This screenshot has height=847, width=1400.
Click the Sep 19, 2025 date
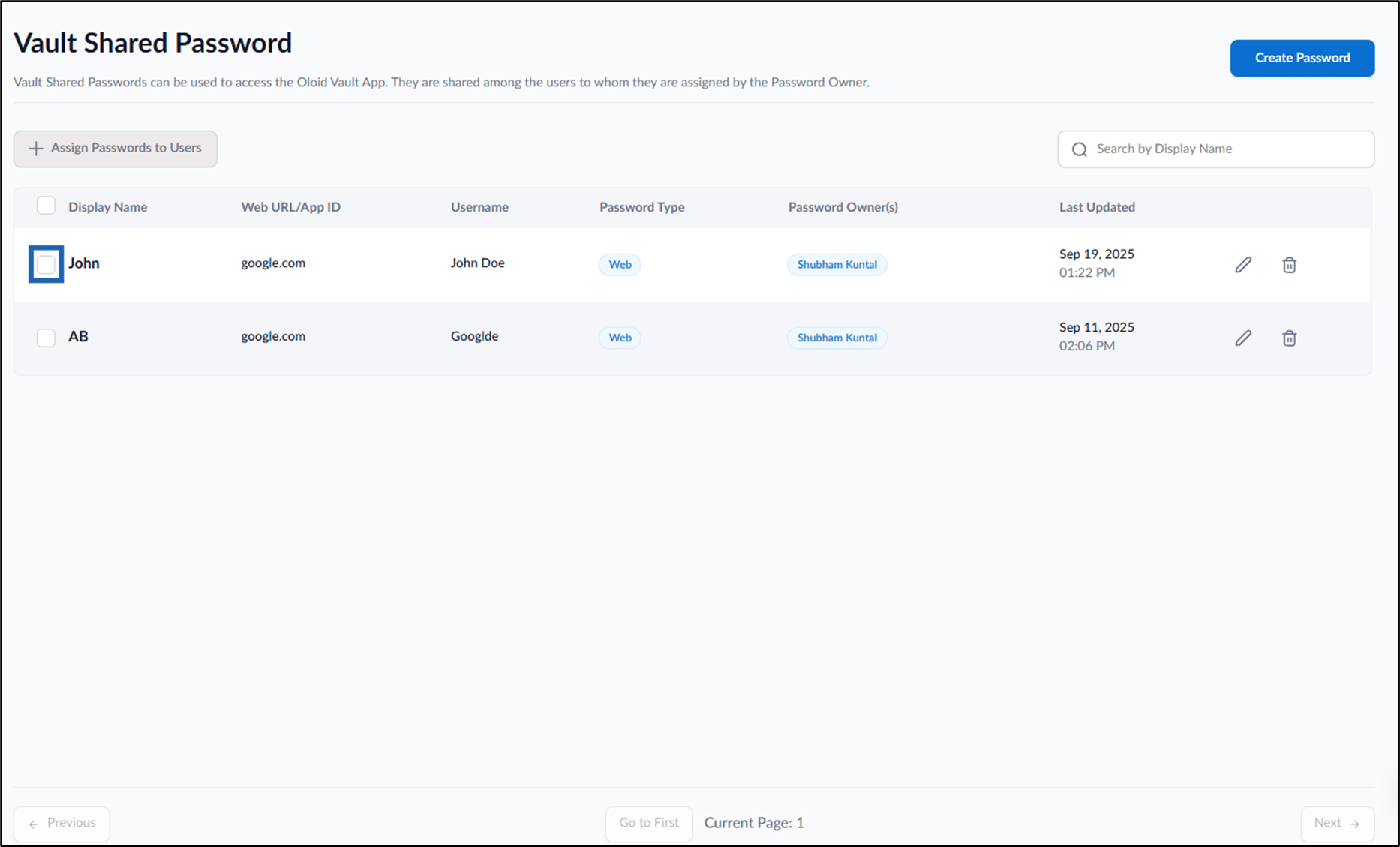pos(1096,254)
